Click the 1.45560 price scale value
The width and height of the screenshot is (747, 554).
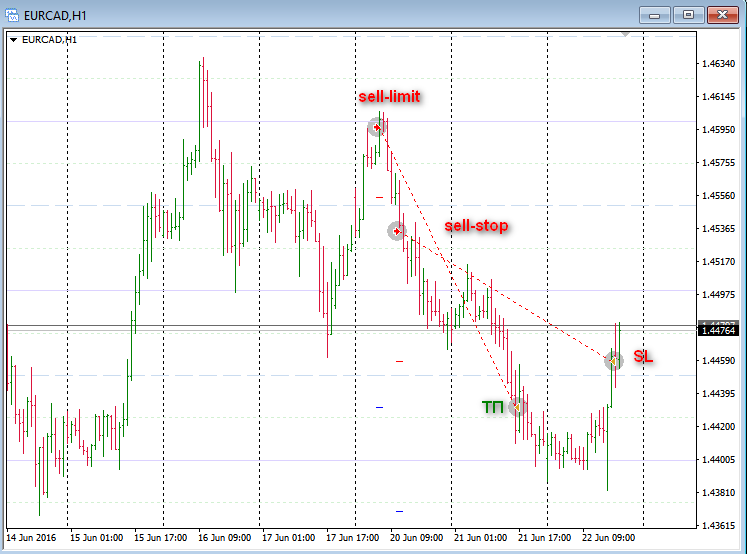coord(718,195)
